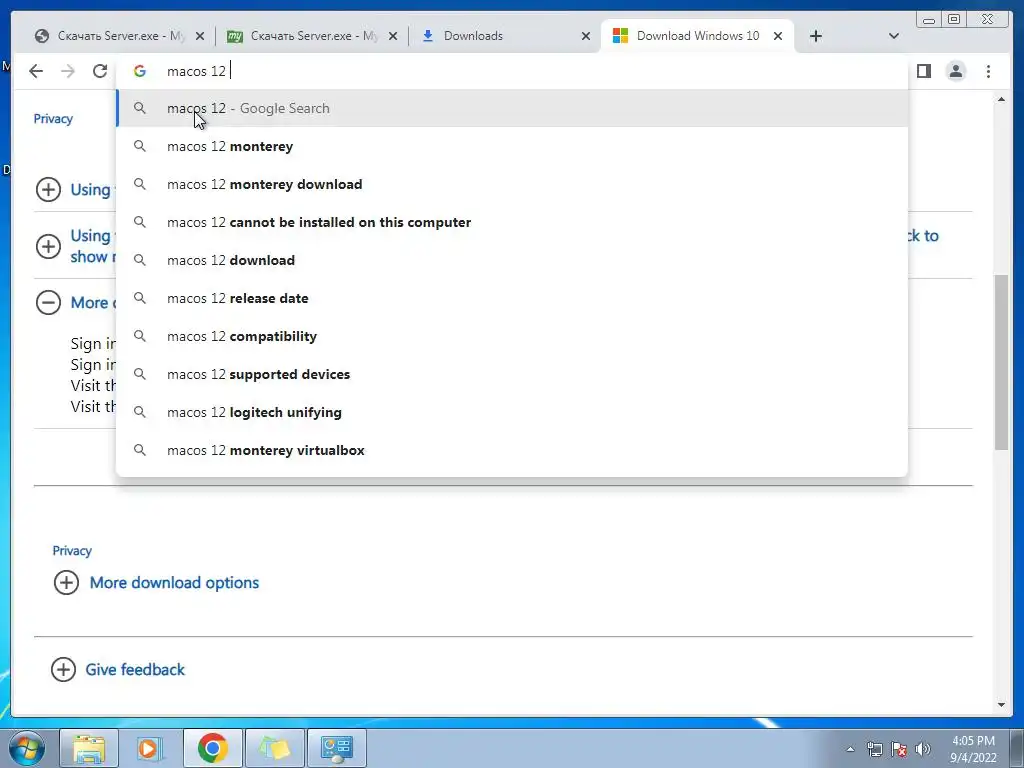Open the Action Center flag icon
This screenshot has width=1024, height=768.
pyautogui.click(x=899, y=749)
